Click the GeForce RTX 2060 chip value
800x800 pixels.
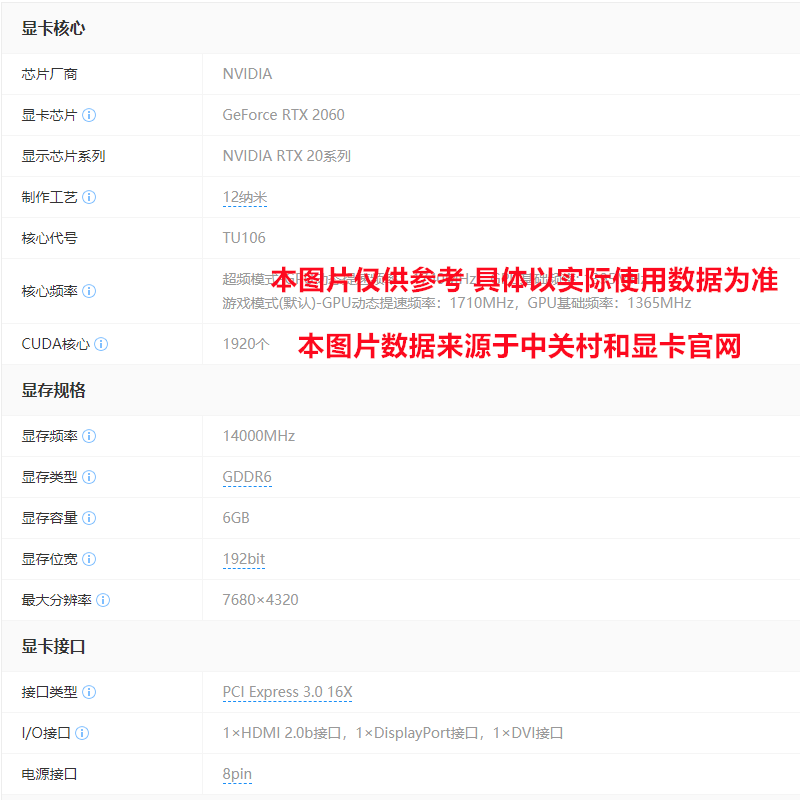pyautogui.click(x=283, y=115)
